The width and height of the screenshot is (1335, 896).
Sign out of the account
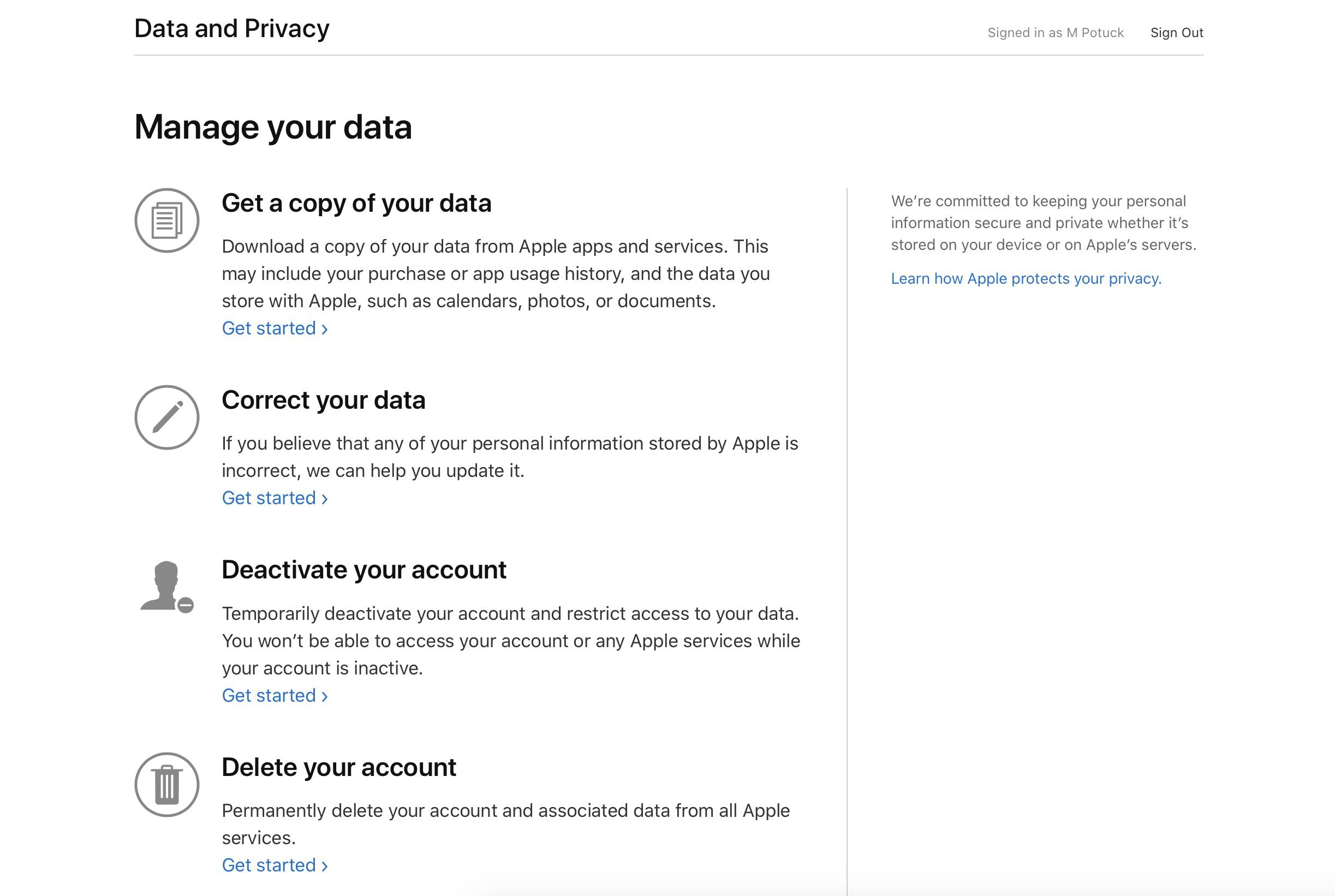1177,32
